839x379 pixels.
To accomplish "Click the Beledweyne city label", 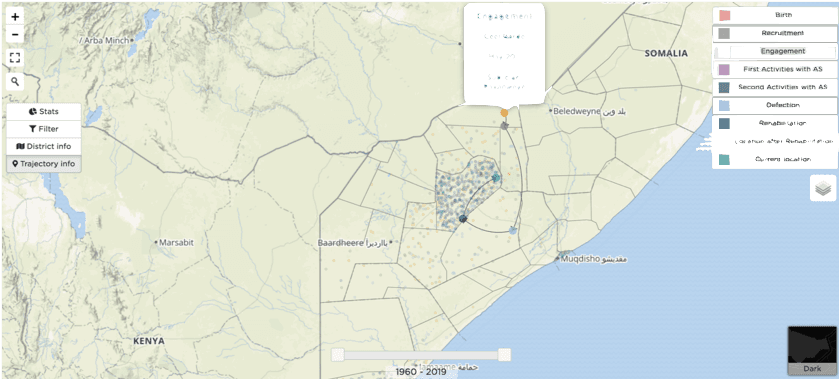I will pyautogui.click(x=590, y=111).
